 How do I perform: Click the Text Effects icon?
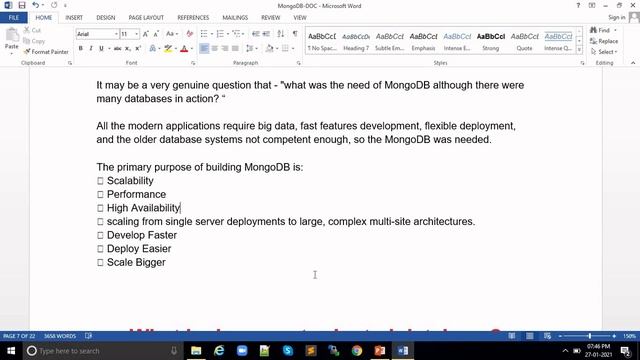pos(153,49)
